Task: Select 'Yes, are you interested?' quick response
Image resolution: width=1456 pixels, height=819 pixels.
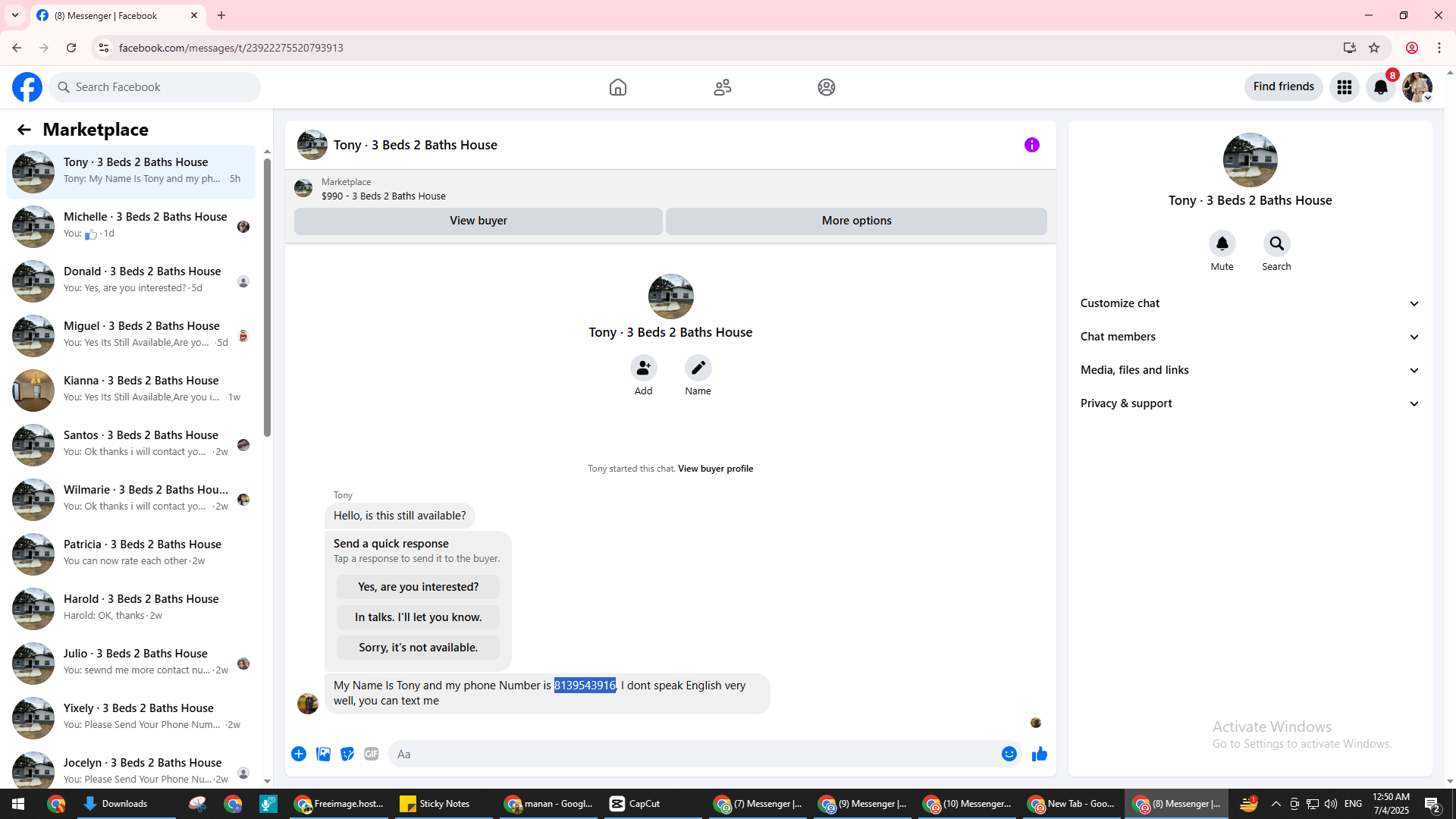Action: [x=418, y=587]
